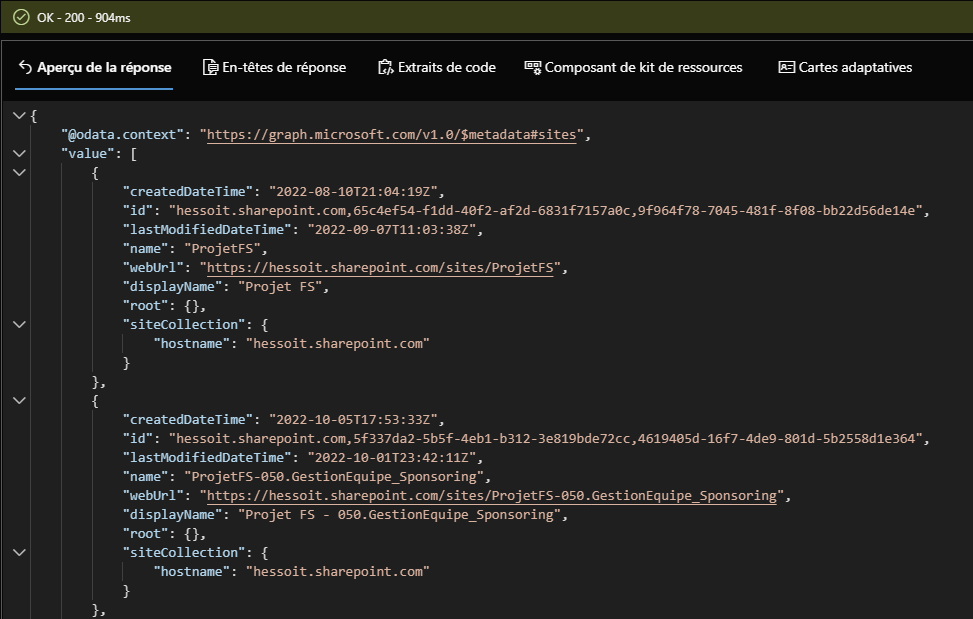Collapse the "value" array chevron
The width and height of the screenshot is (973, 619).
pos(19,153)
